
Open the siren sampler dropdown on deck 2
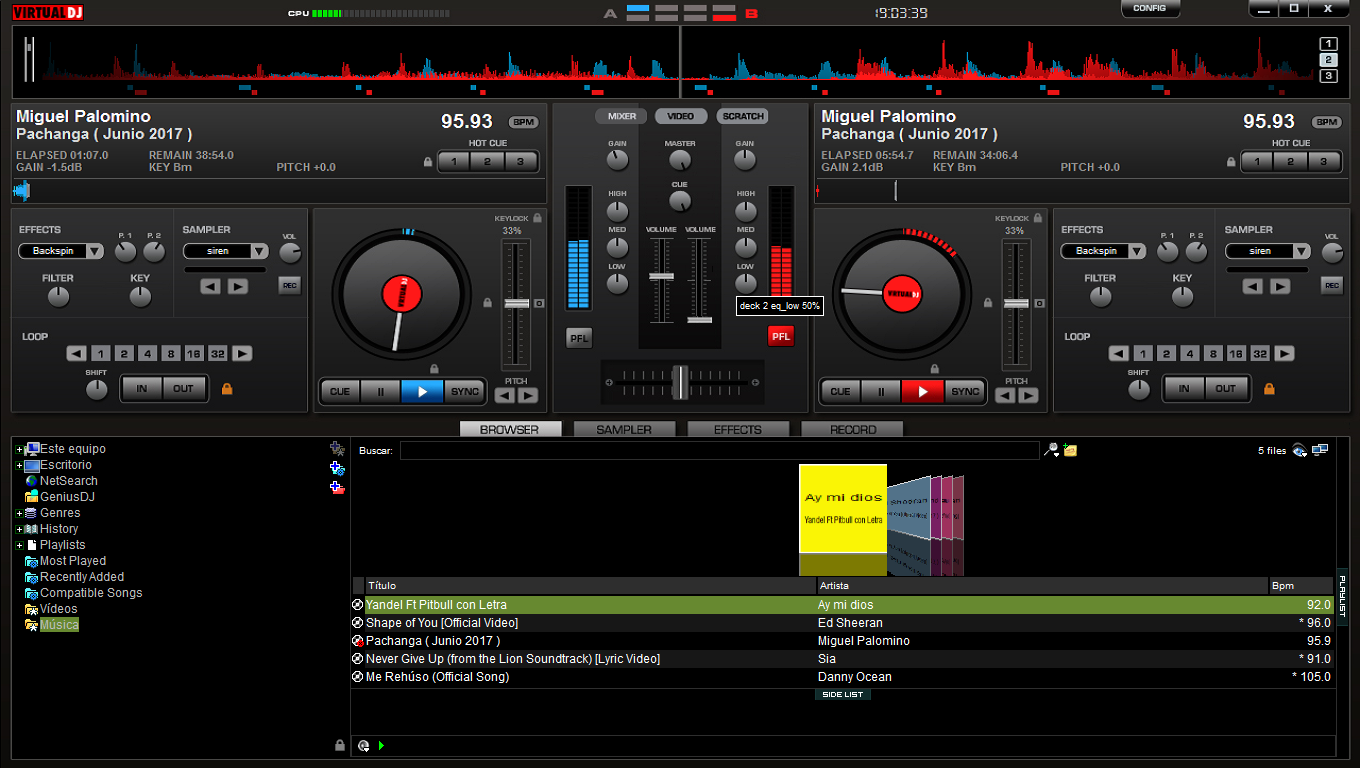[1301, 251]
